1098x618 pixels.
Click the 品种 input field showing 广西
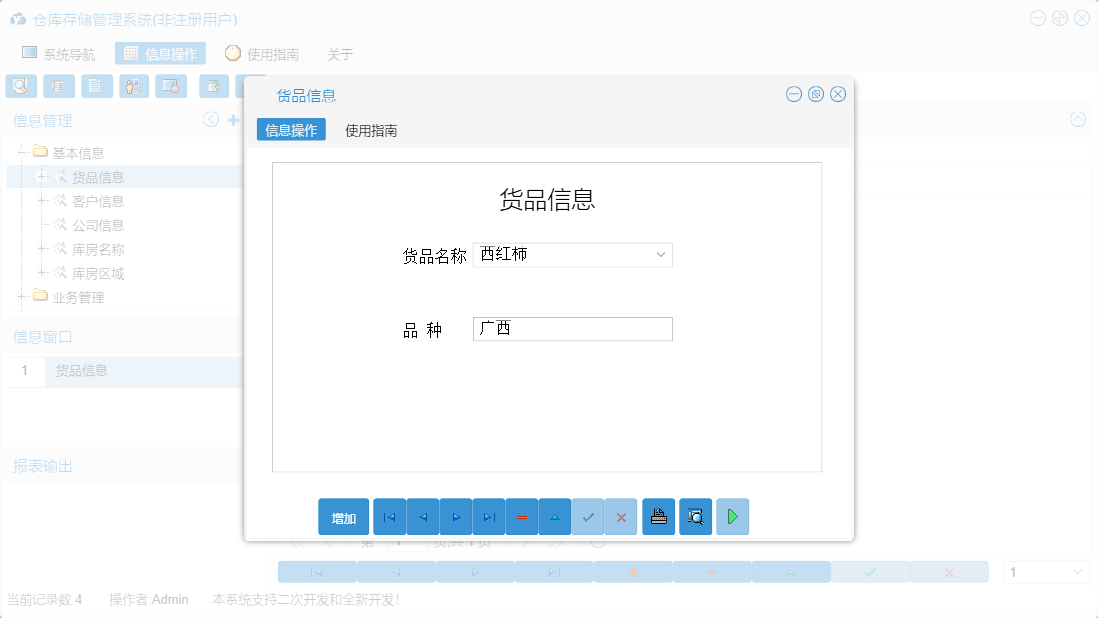(x=572, y=328)
